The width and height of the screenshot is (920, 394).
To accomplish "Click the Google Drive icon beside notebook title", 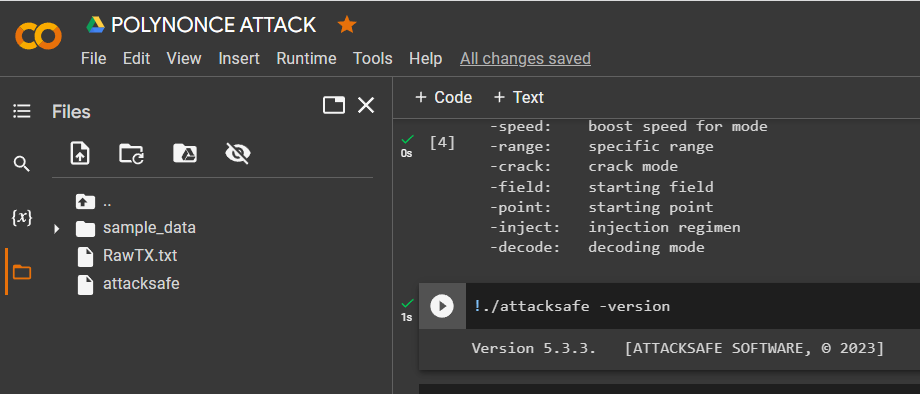I will (x=96, y=25).
